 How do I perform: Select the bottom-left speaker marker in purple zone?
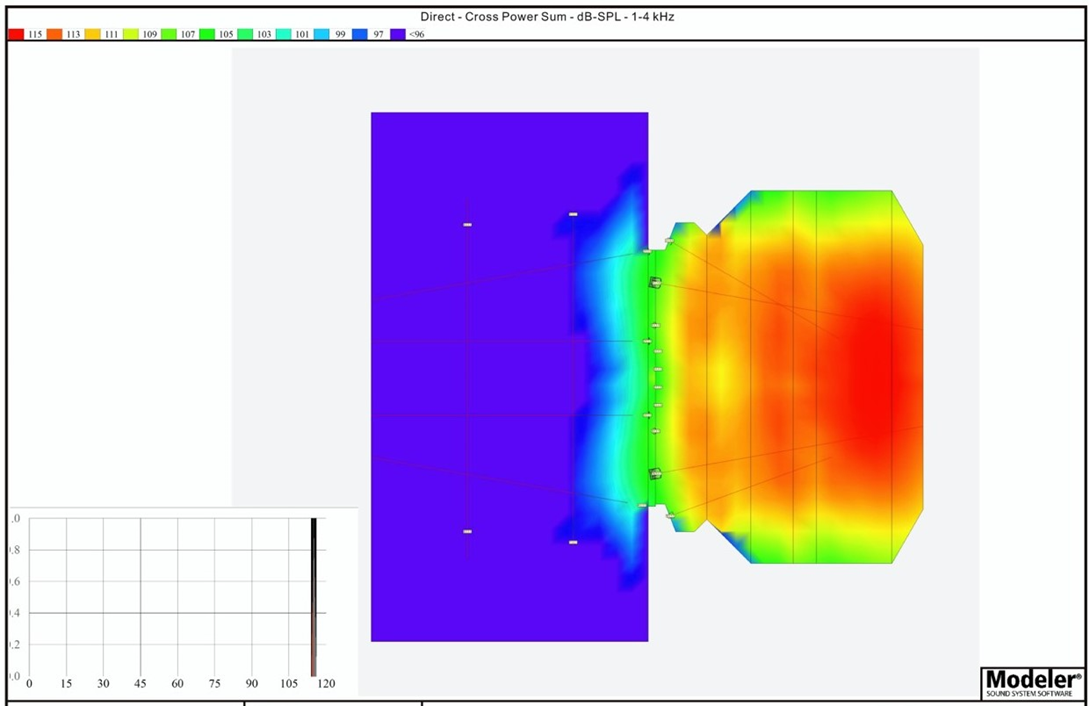click(x=467, y=532)
